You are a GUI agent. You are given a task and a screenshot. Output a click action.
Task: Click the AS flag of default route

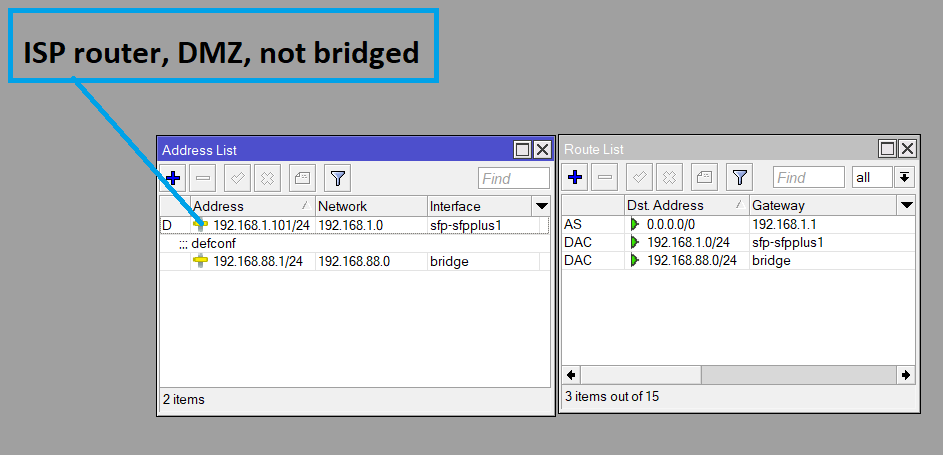[572, 225]
